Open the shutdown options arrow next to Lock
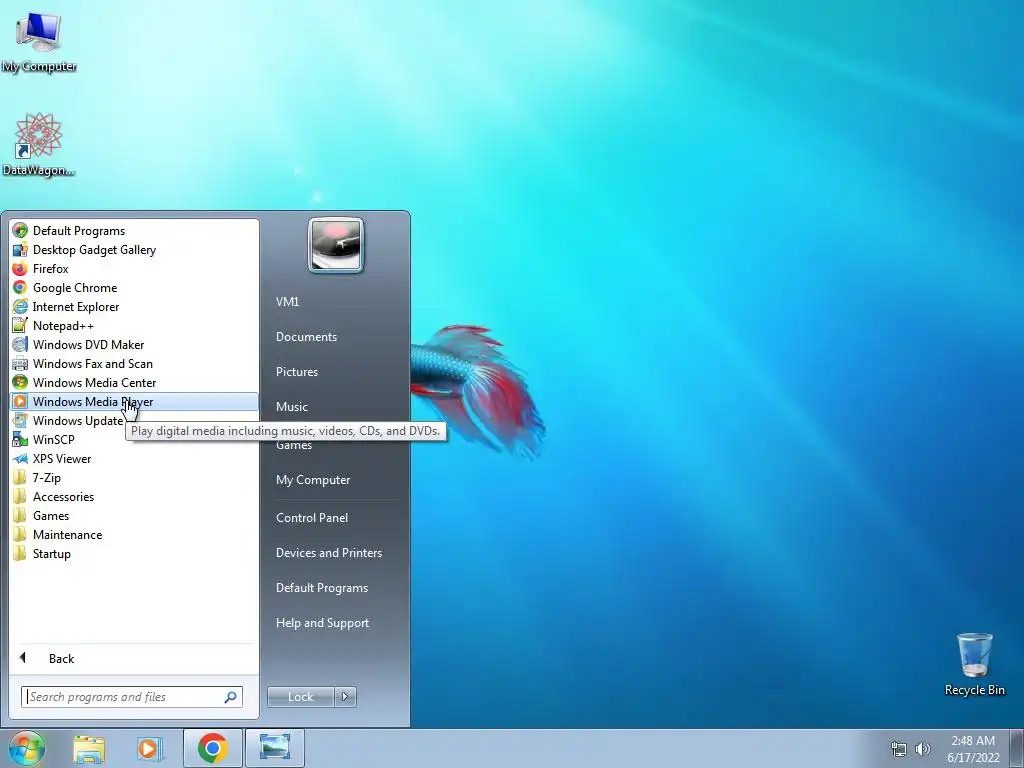This screenshot has width=1024, height=768. [x=345, y=697]
